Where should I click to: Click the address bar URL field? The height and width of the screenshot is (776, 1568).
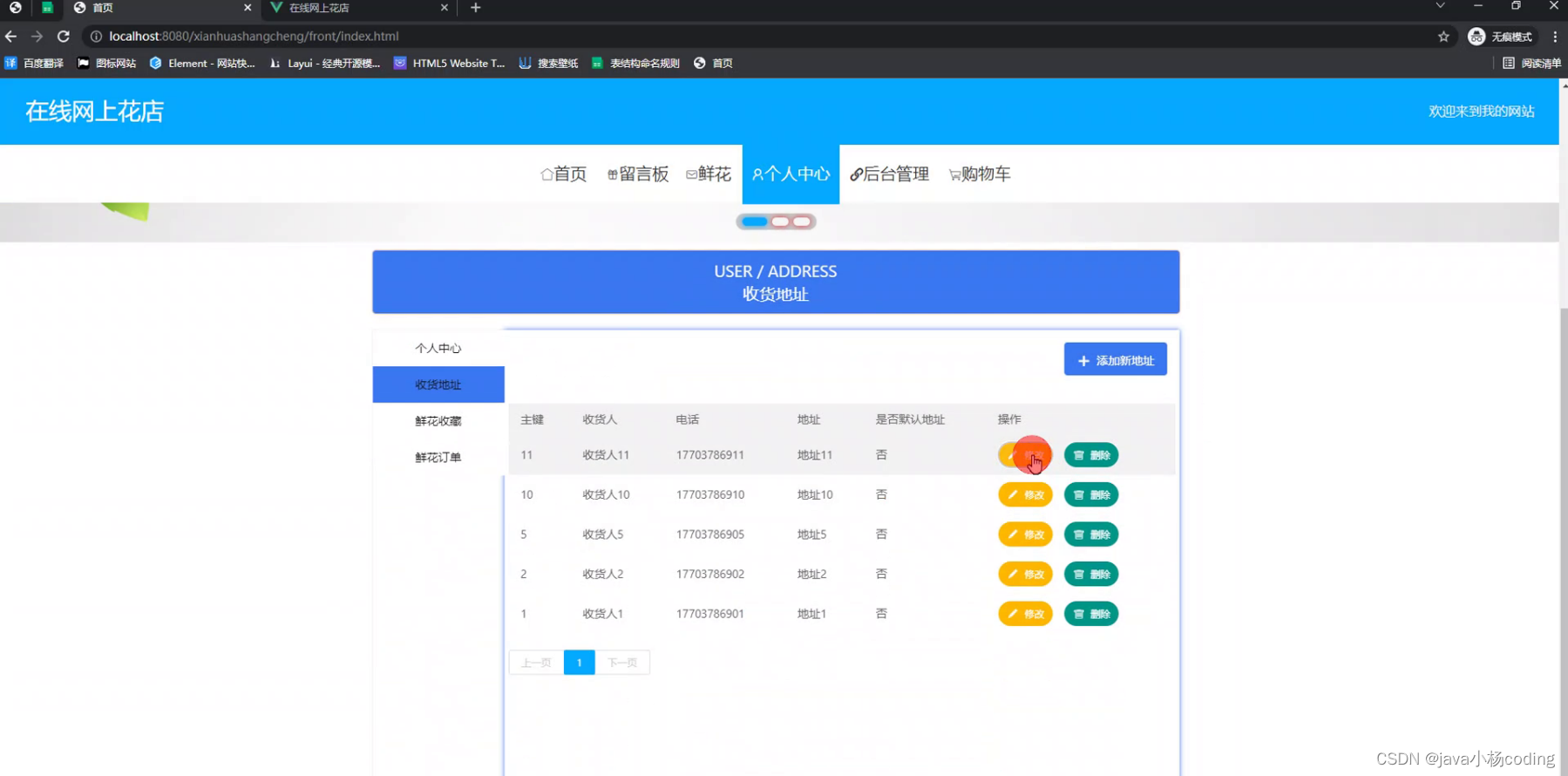(758, 37)
